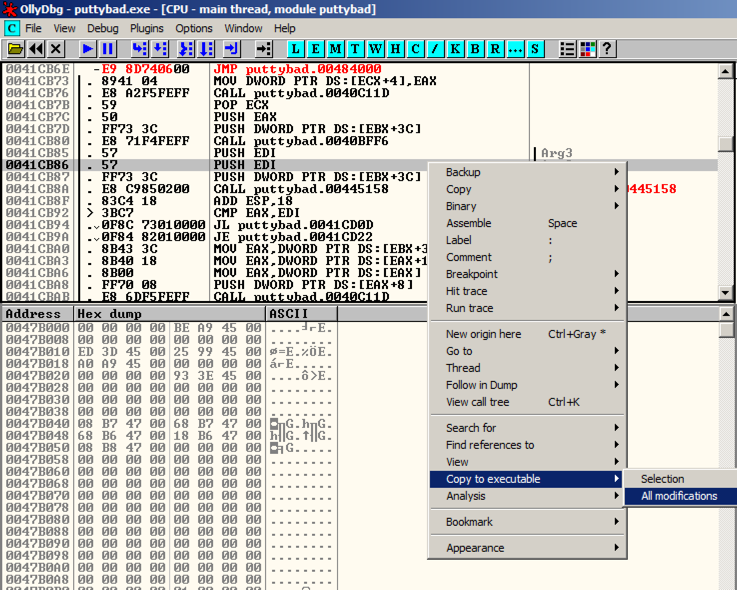Choose Label from context menu

tap(528, 240)
